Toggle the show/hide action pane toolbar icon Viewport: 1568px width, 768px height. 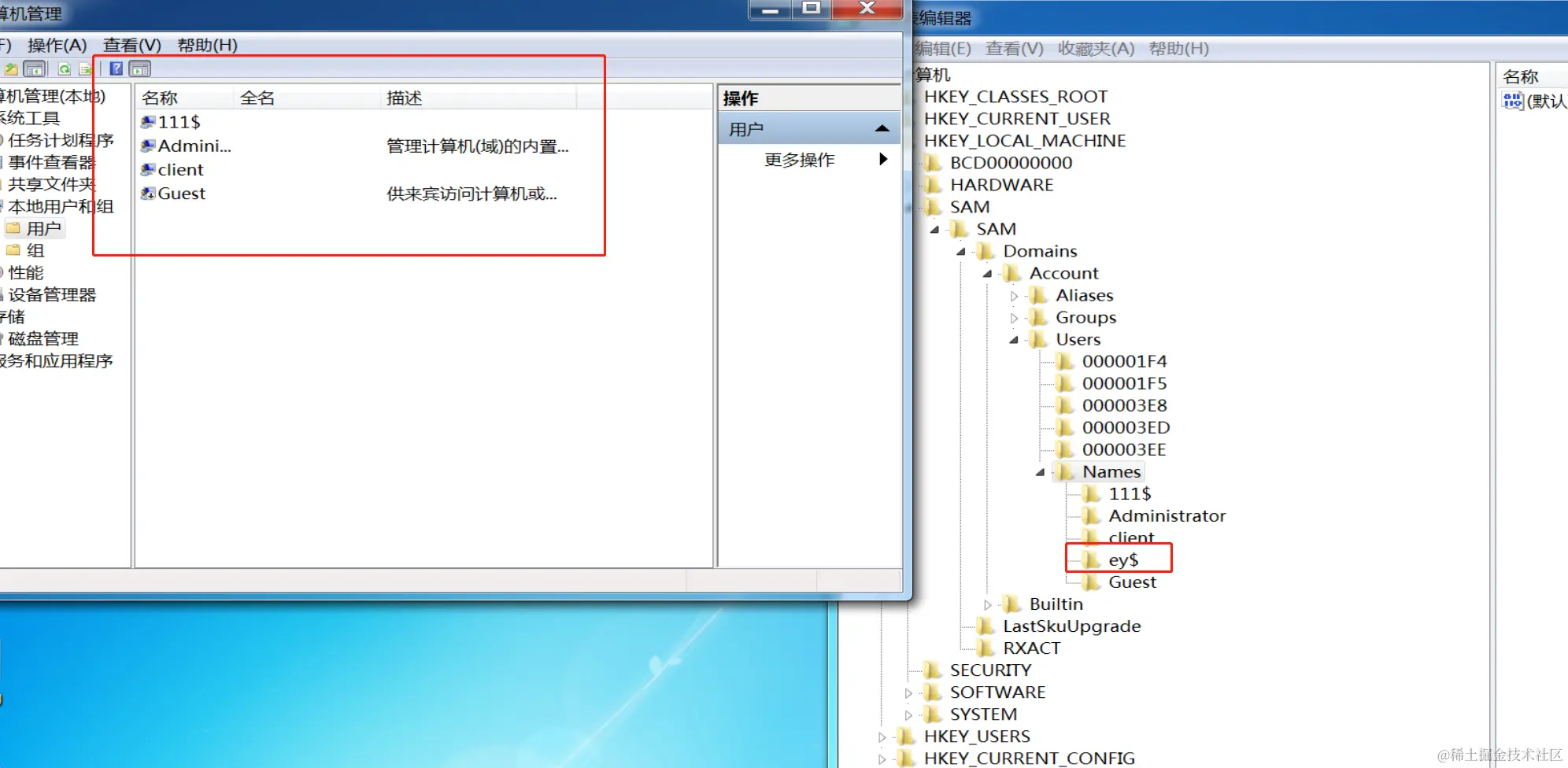[x=140, y=69]
